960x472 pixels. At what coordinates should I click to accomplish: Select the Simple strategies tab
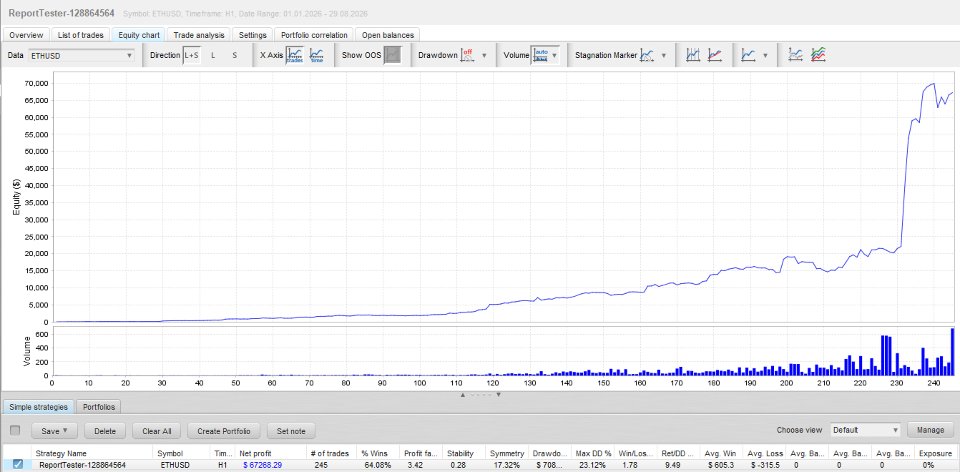coord(39,406)
